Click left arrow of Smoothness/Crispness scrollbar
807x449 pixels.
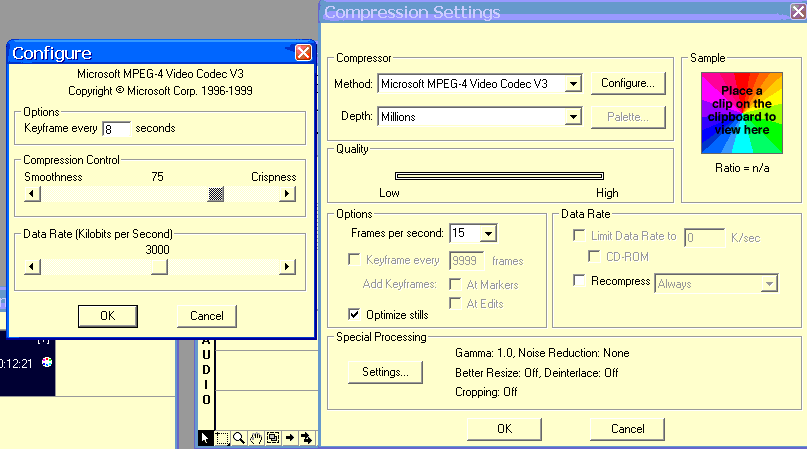[32, 194]
